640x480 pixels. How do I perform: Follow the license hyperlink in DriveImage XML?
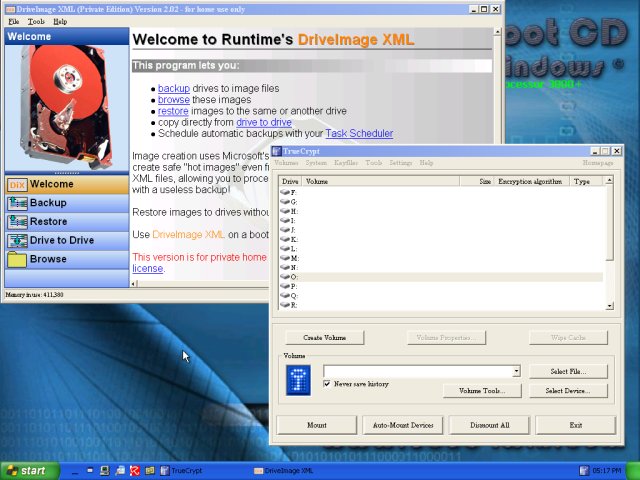(147, 269)
